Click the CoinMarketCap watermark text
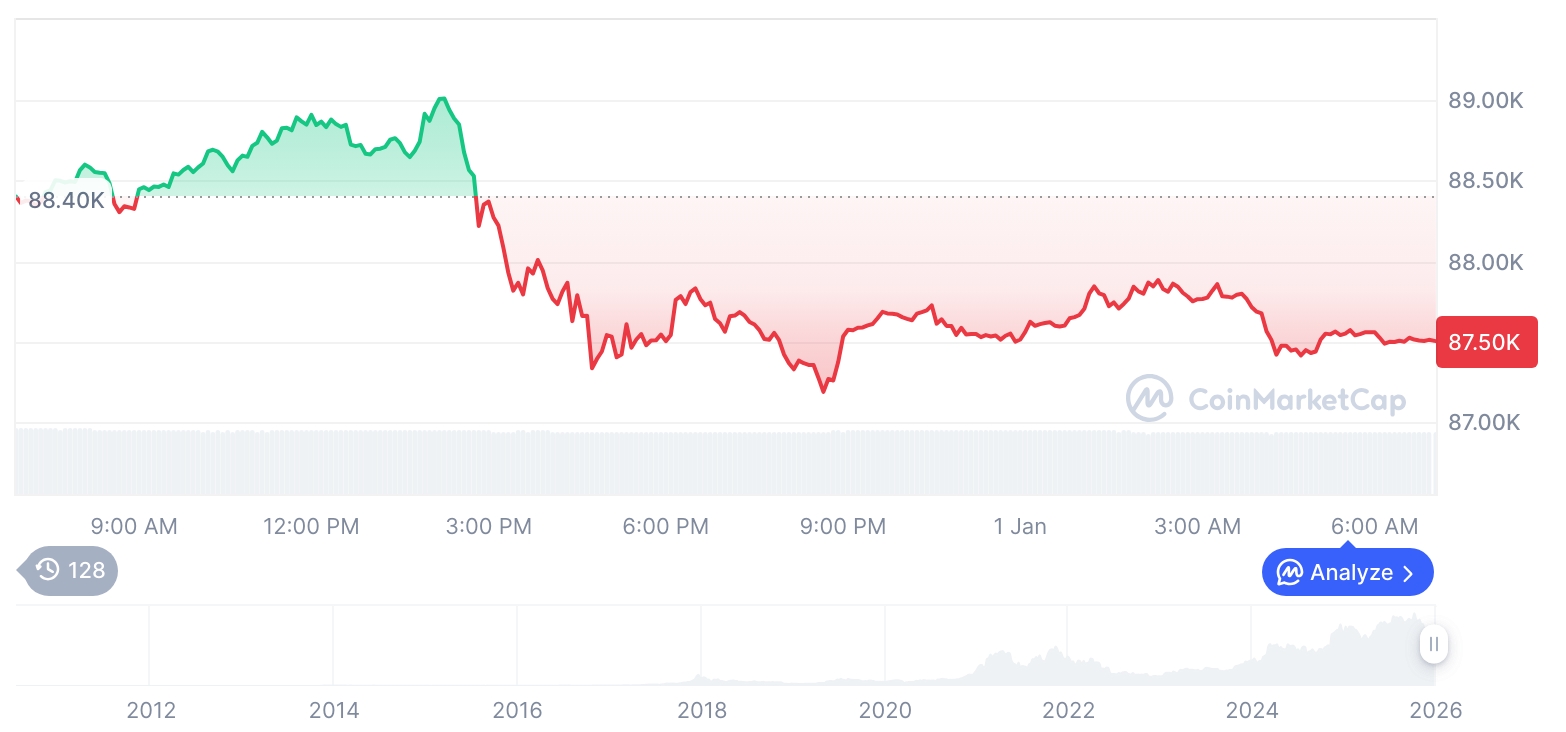 pyautogui.click(x=1296, y=400)
